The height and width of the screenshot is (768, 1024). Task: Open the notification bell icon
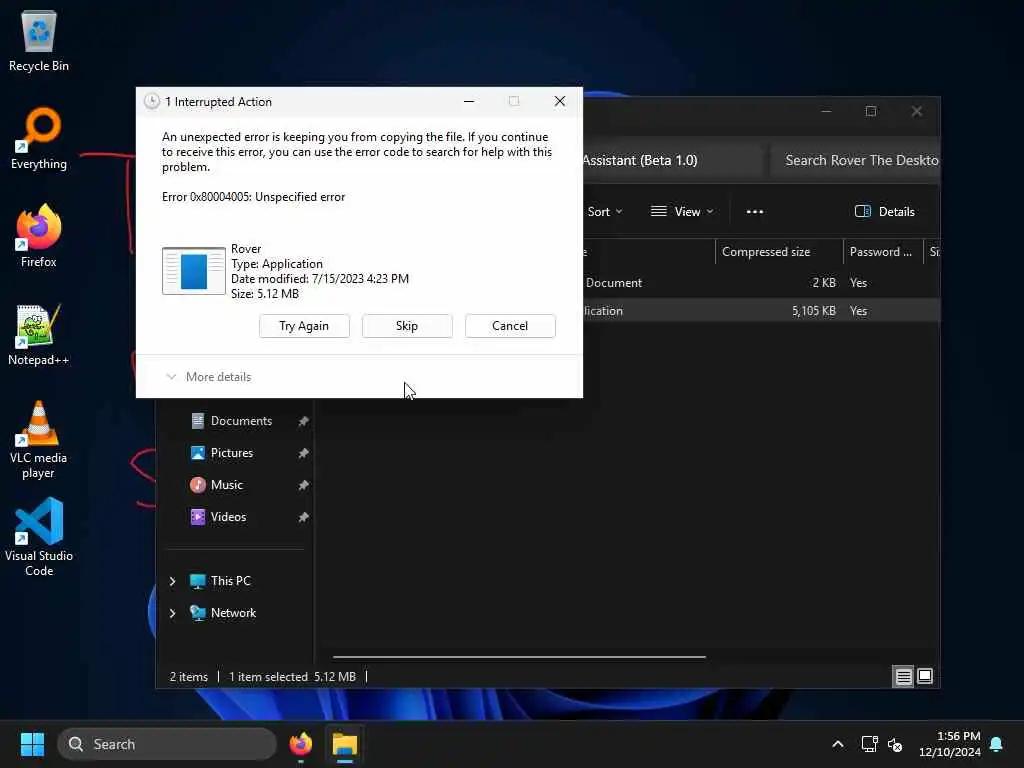996,744
